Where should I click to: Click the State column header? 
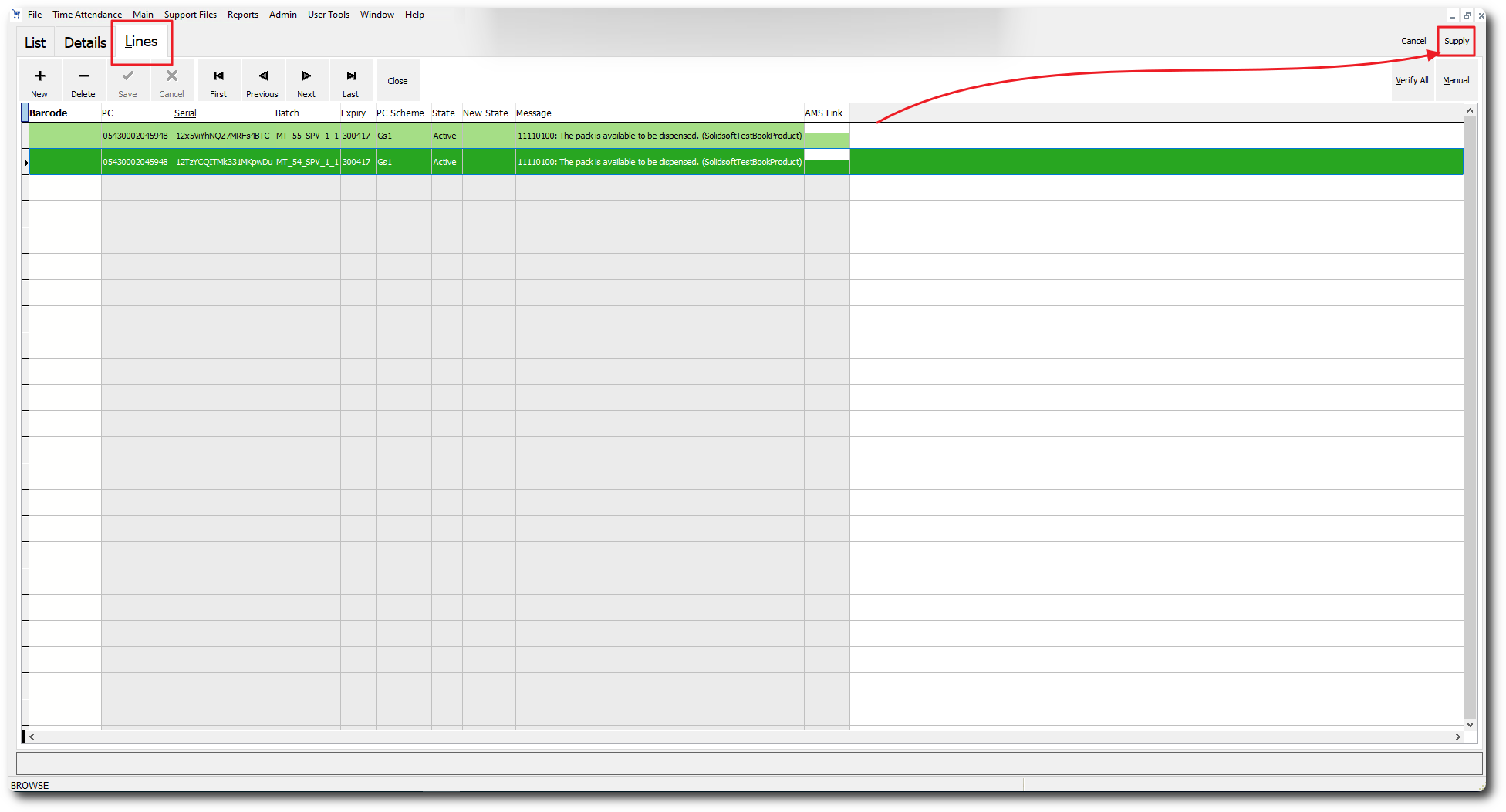447,113
